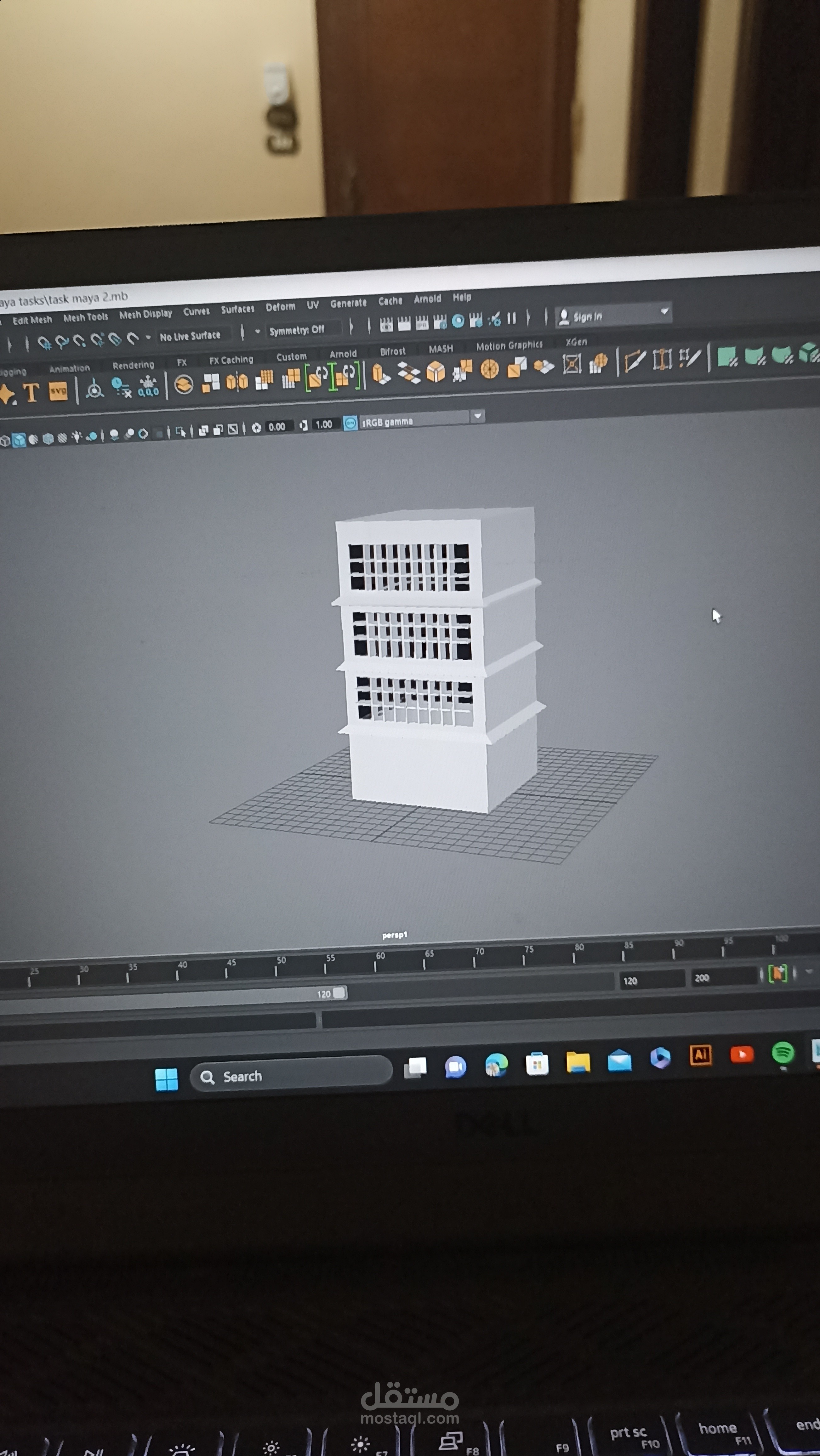Image resolution: width=820 pixels, height=1456 pixels.
Task: Click the gamma value field 1.00
Action: click(326, 424)
